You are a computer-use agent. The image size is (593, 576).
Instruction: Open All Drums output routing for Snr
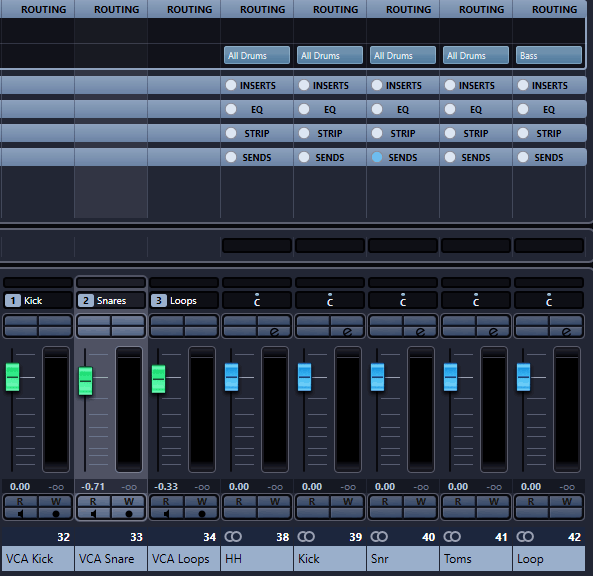click(403, 55)
